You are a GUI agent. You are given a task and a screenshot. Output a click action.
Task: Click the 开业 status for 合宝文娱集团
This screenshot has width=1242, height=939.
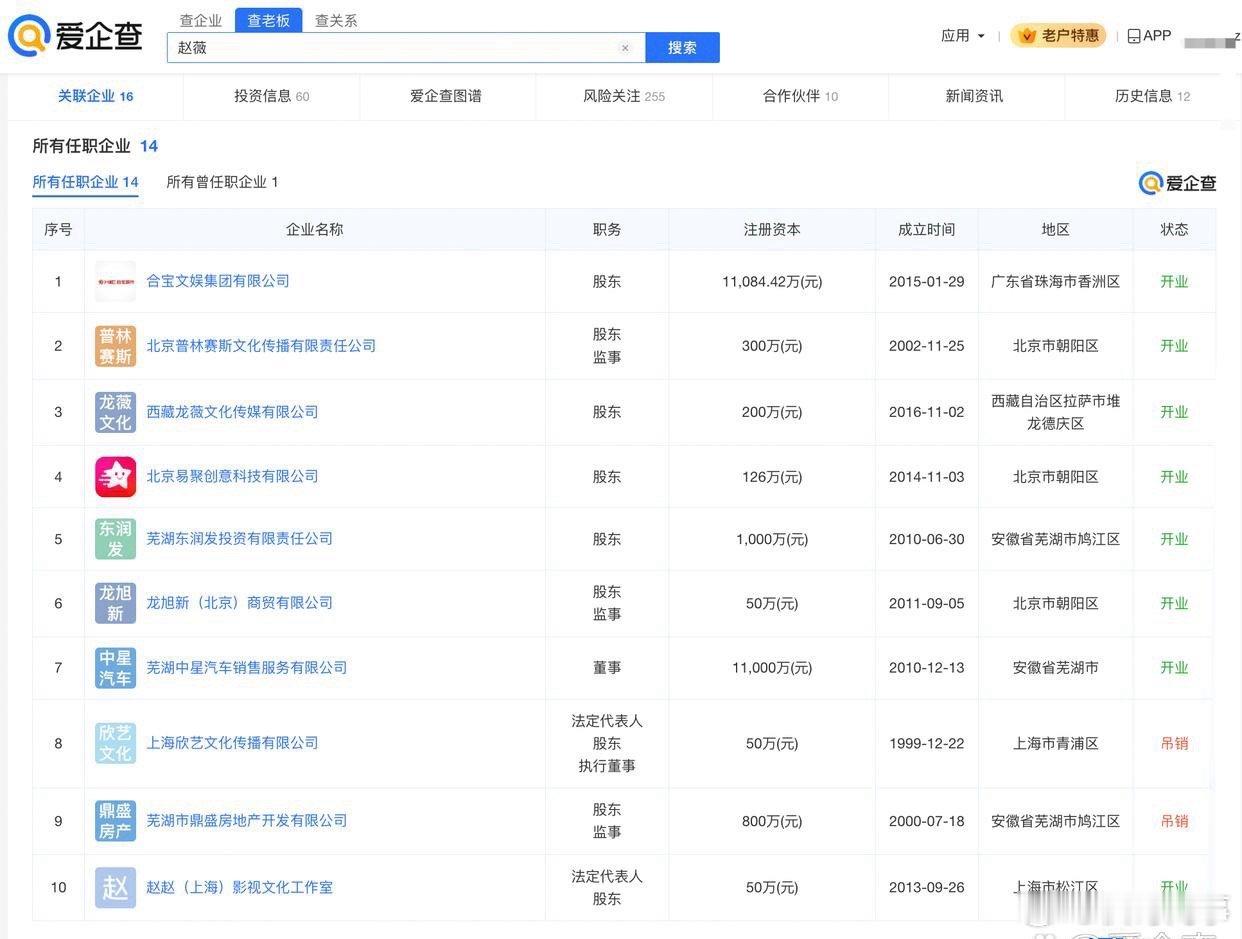click(x=1174, y=282)
